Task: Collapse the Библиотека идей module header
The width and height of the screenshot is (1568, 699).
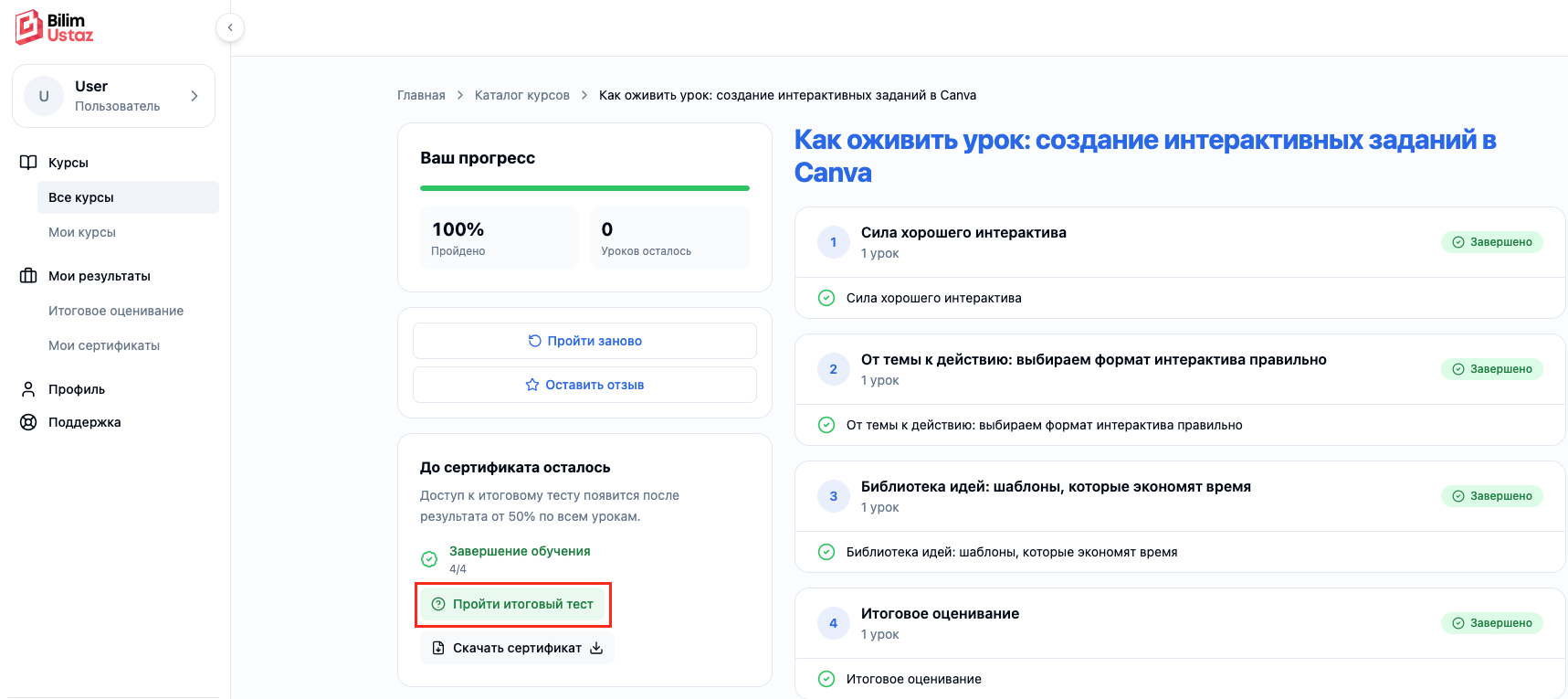Action: point(1180,496)
